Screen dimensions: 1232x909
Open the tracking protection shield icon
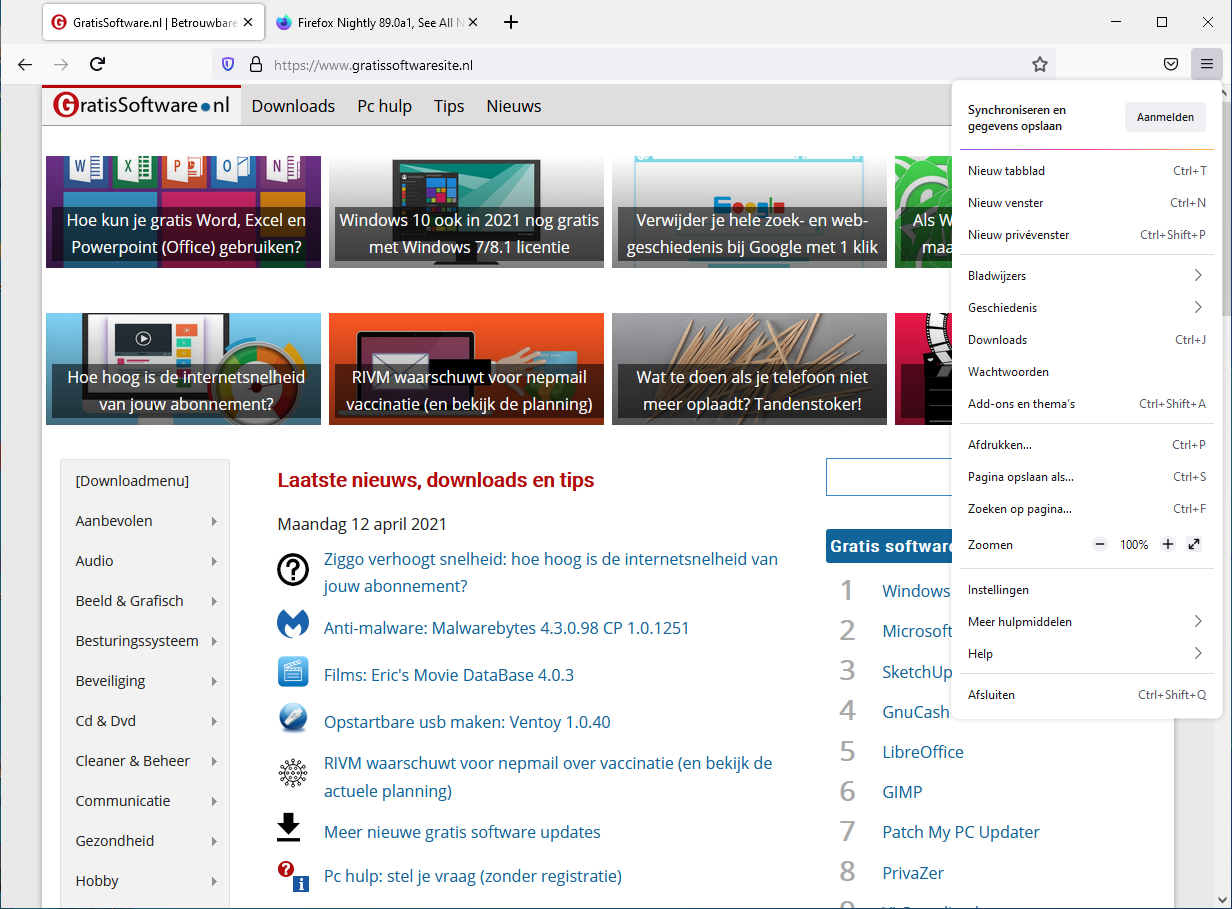tap(229, 64)
